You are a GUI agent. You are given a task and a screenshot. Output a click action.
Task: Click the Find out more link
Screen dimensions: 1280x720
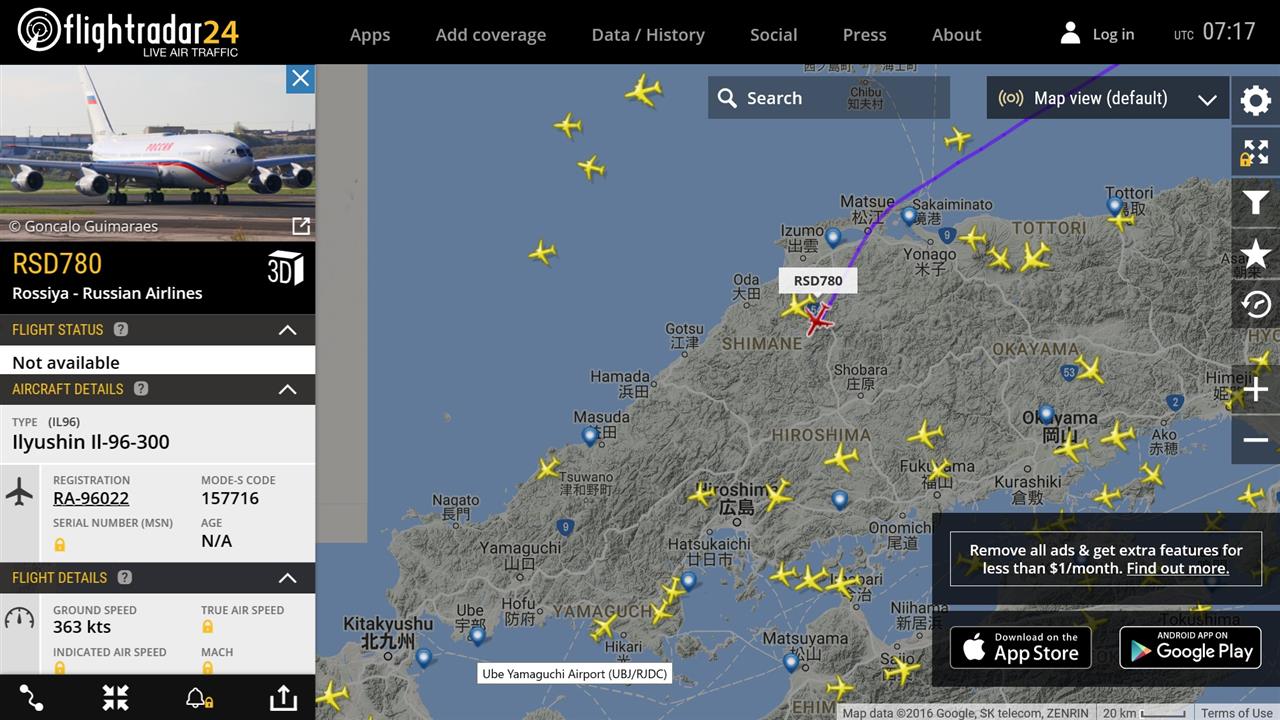coord(1178,568)
